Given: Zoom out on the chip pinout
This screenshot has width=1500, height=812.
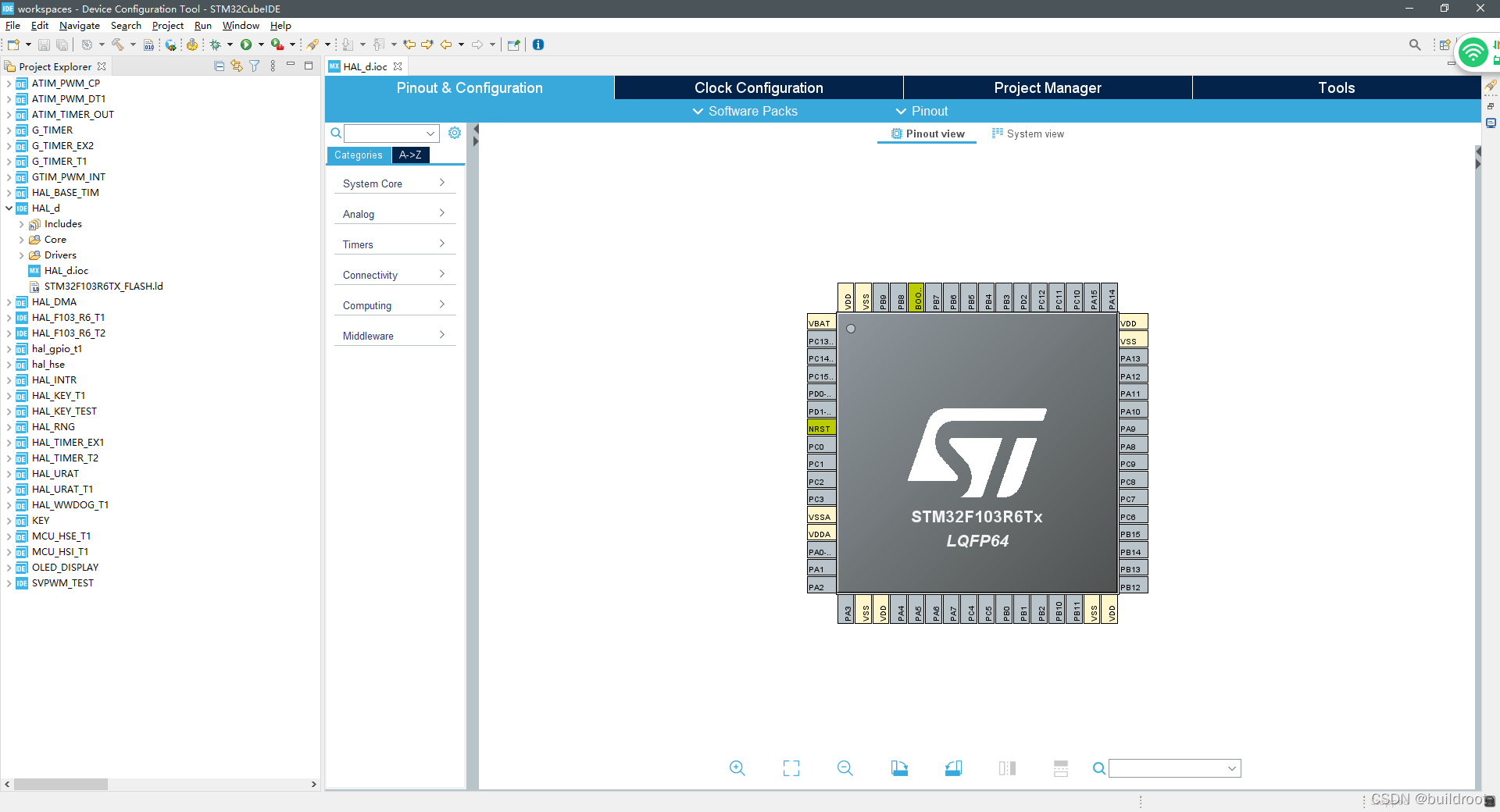Looking at the screenshot, I should (845, 768).
